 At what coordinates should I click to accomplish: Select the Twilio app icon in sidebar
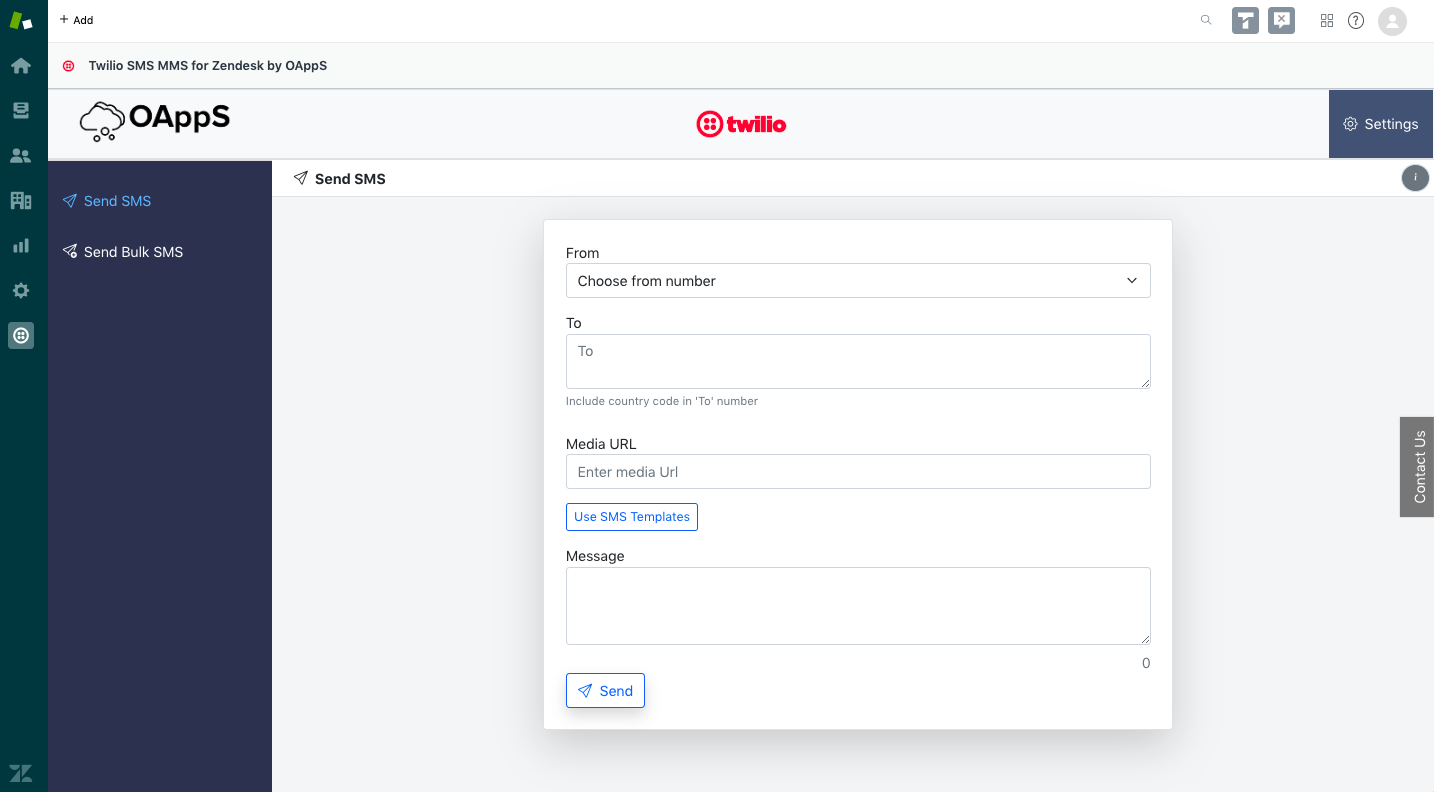[x=21, y=335]
